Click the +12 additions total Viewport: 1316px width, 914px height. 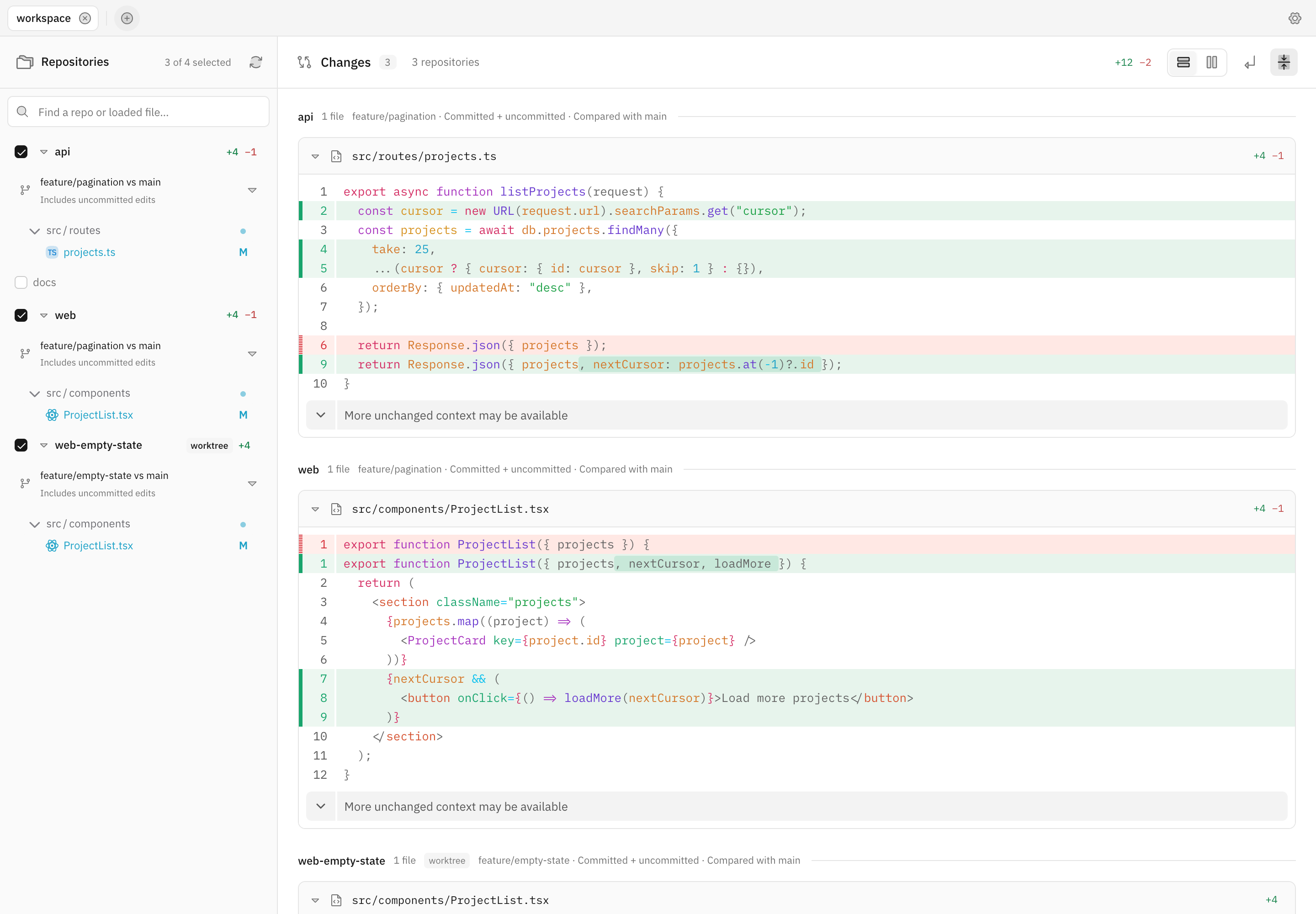click(1123, 63)
